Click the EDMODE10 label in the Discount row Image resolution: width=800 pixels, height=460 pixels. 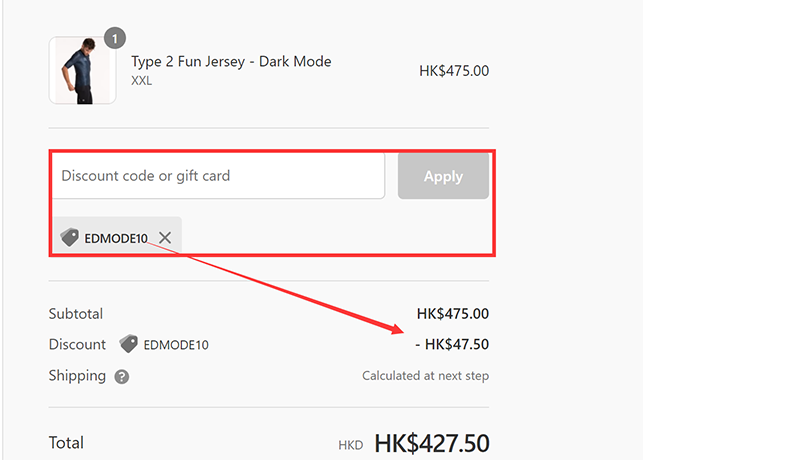point(176,345)
